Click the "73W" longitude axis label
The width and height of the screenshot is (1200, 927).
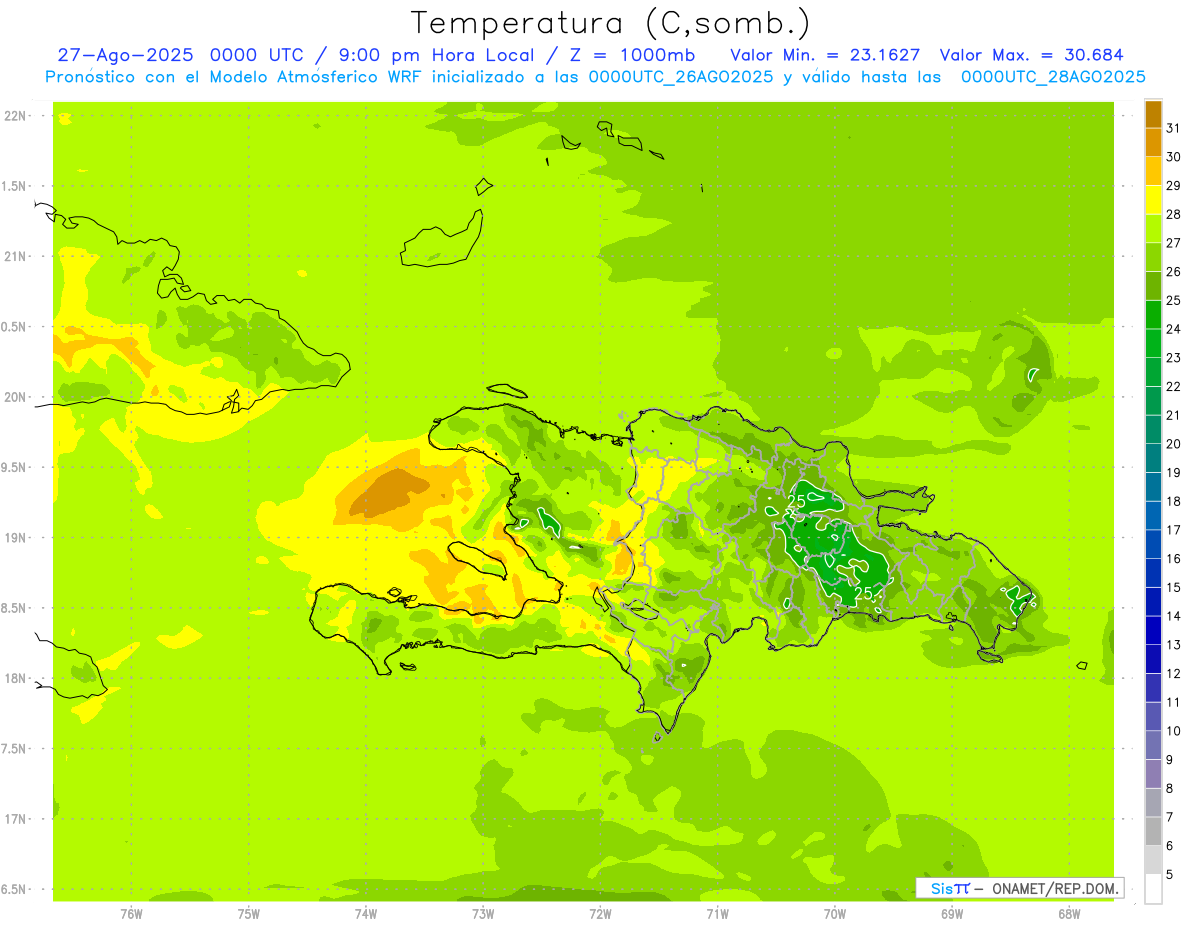click(483, 913)
